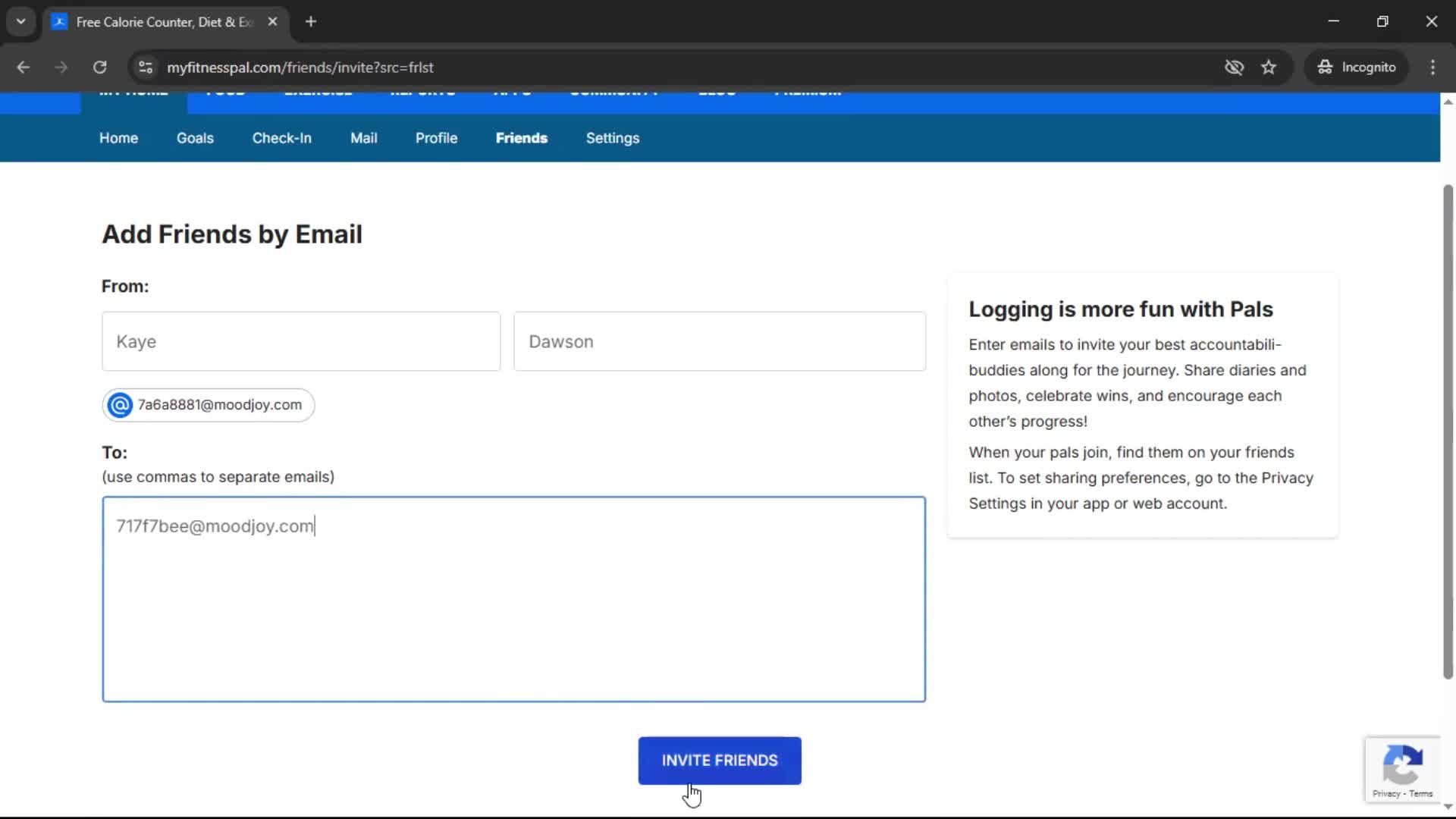Open Chrome's three-dot menu

(1432, 67)
